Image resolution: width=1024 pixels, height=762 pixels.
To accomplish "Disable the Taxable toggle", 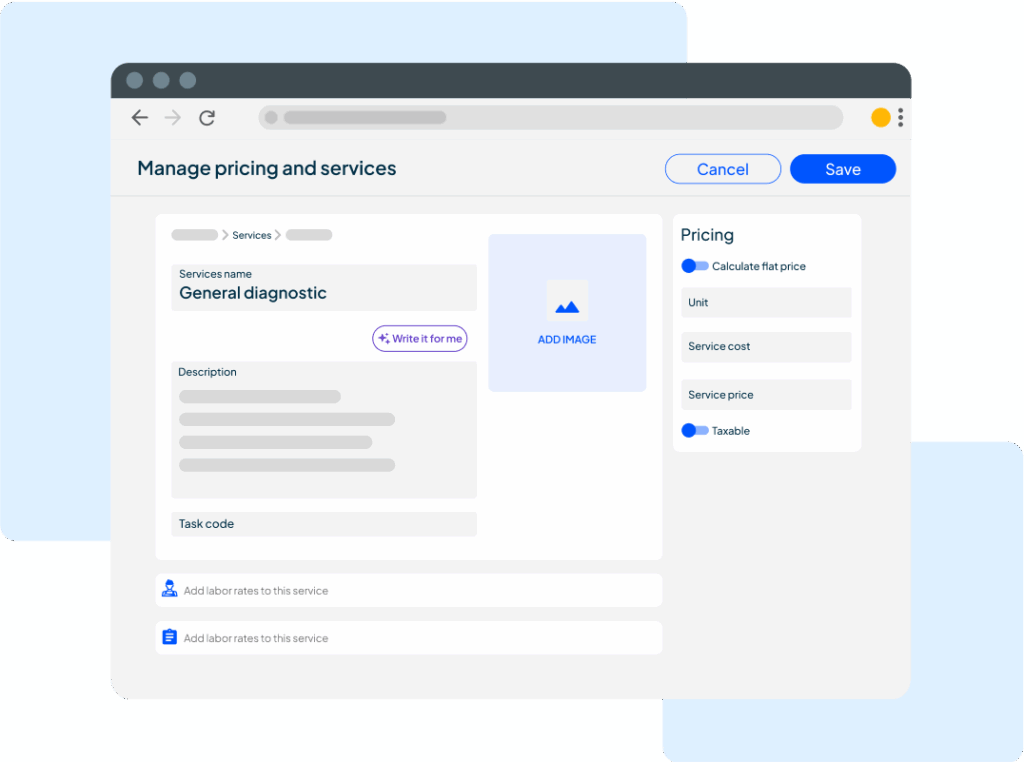I will (x=694, y=430).
